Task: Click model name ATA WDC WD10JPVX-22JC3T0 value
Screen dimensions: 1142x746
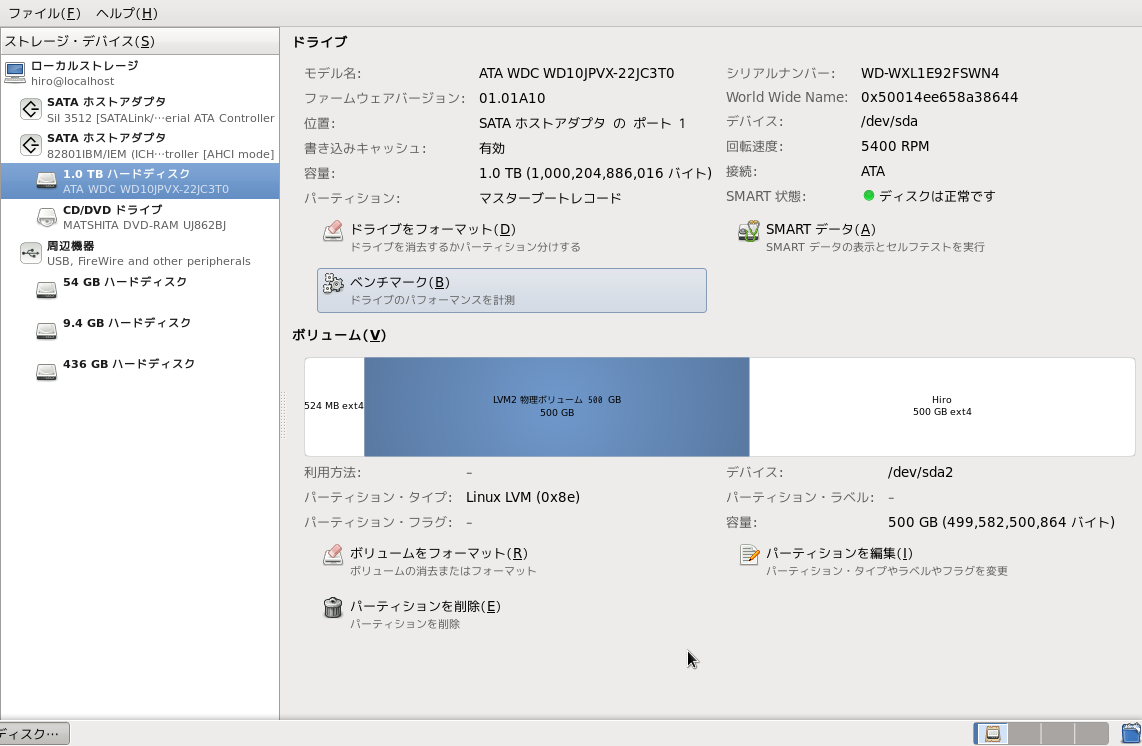Action: [x=576, y=73]
